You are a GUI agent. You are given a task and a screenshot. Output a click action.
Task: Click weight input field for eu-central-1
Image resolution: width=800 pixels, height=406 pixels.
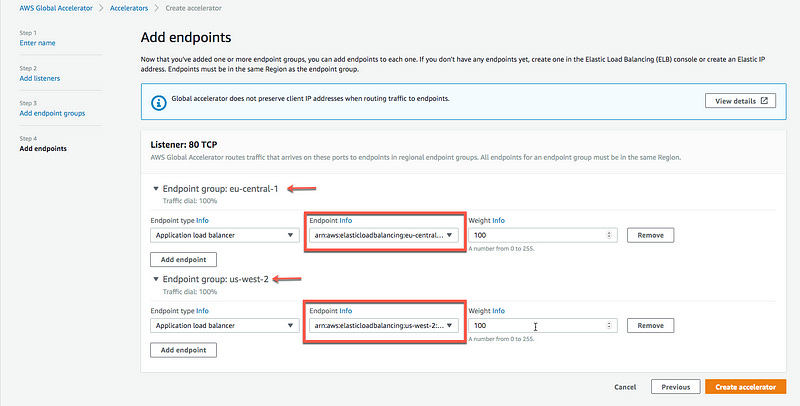click(x=543, y=235)
